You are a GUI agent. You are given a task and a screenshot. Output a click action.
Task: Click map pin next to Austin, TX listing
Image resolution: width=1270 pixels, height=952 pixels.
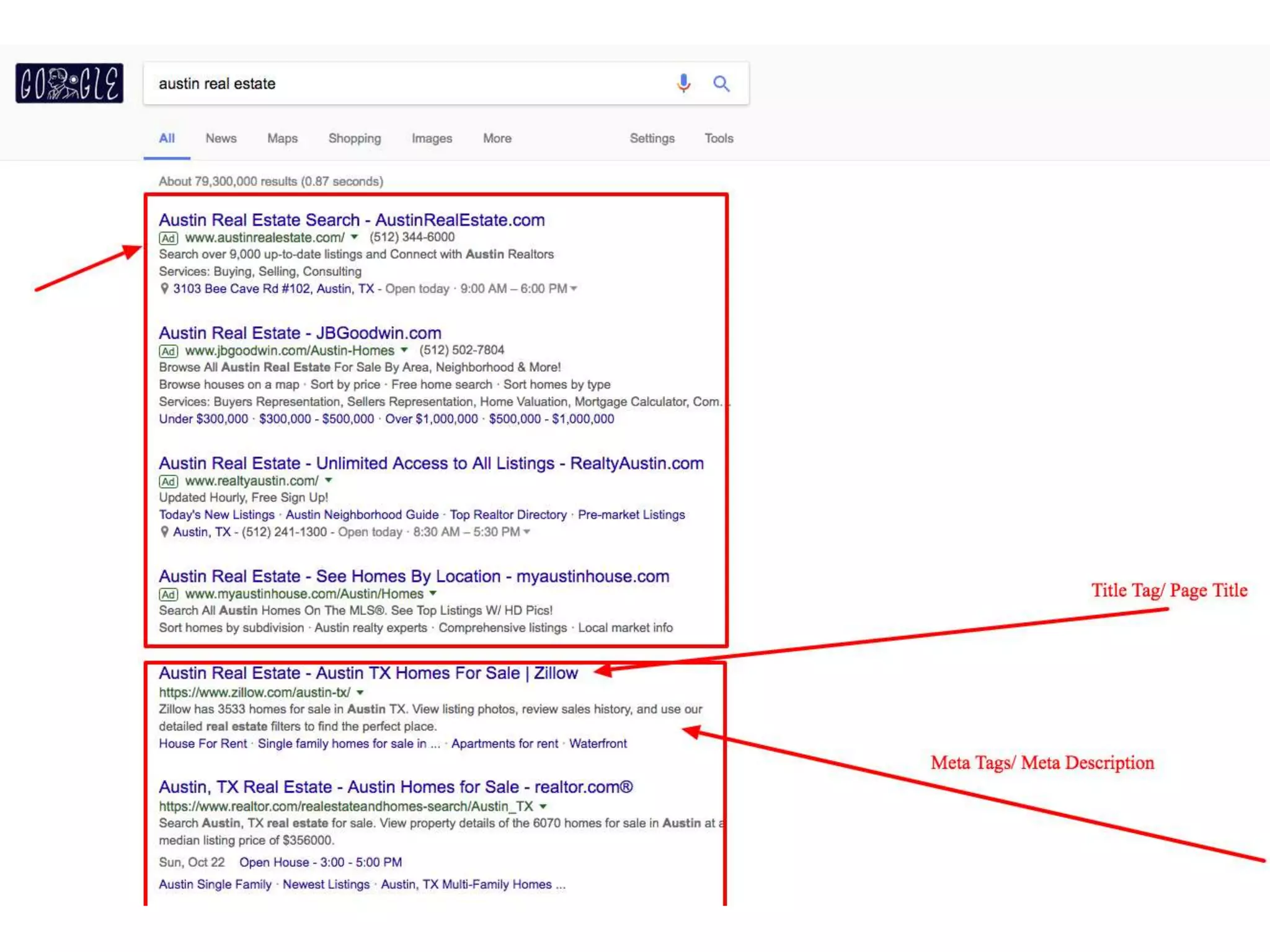pyautogui.click(x=164, y=532)
